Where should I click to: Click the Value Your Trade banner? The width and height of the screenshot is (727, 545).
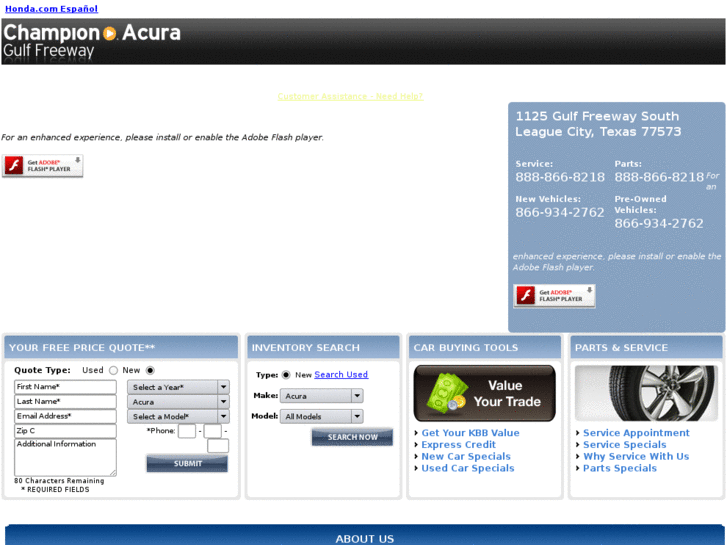[485, 393]
